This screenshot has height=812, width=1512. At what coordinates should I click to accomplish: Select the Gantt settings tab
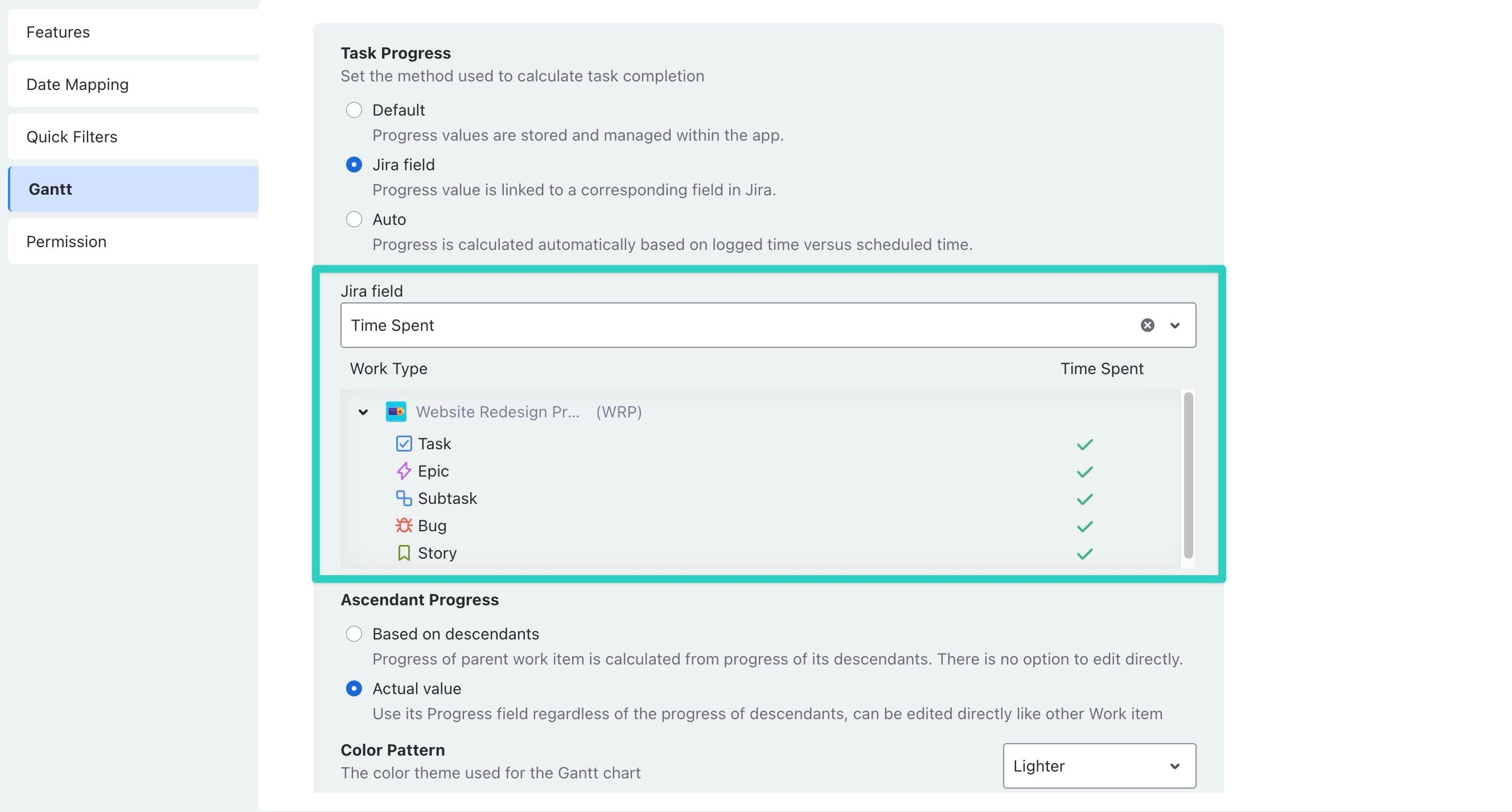point(133,188)
